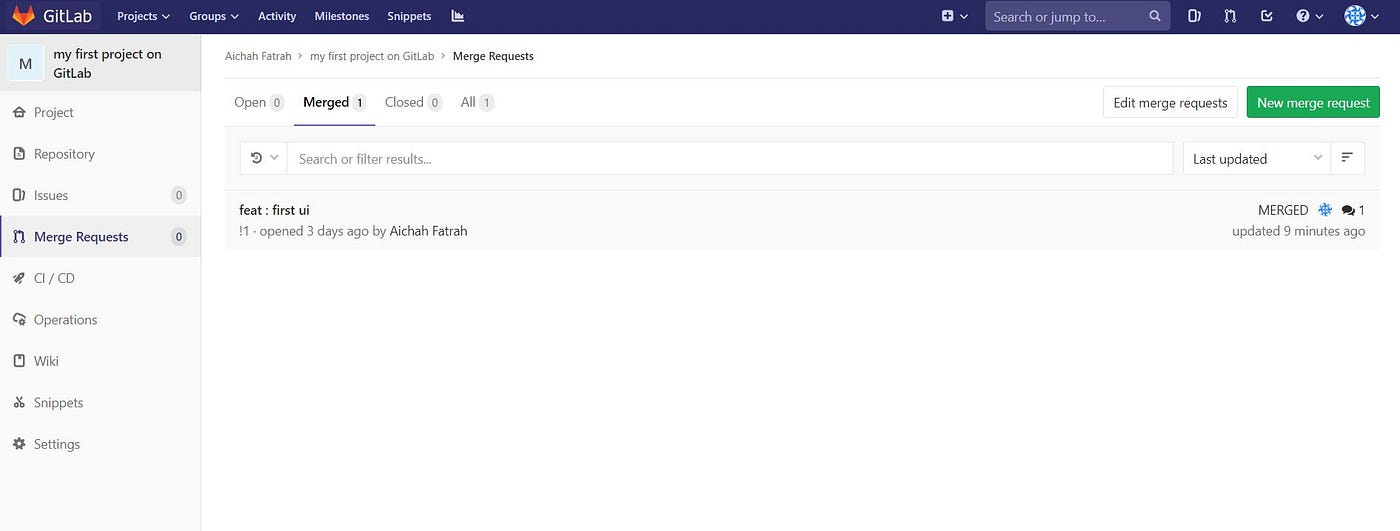Click the author avatar next to MERGED
The width and height of the screenshot is (1400, 531).
click(1325, 210)
